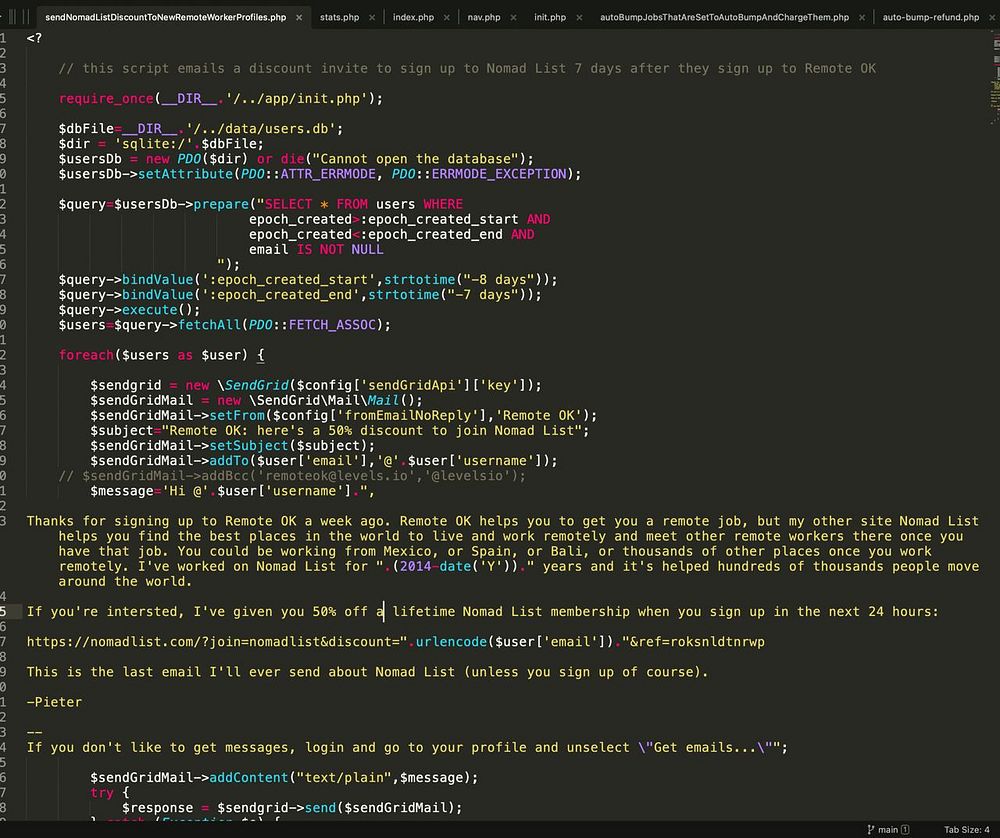
Task: Select the init.php tab
Action: pos(549,18)
